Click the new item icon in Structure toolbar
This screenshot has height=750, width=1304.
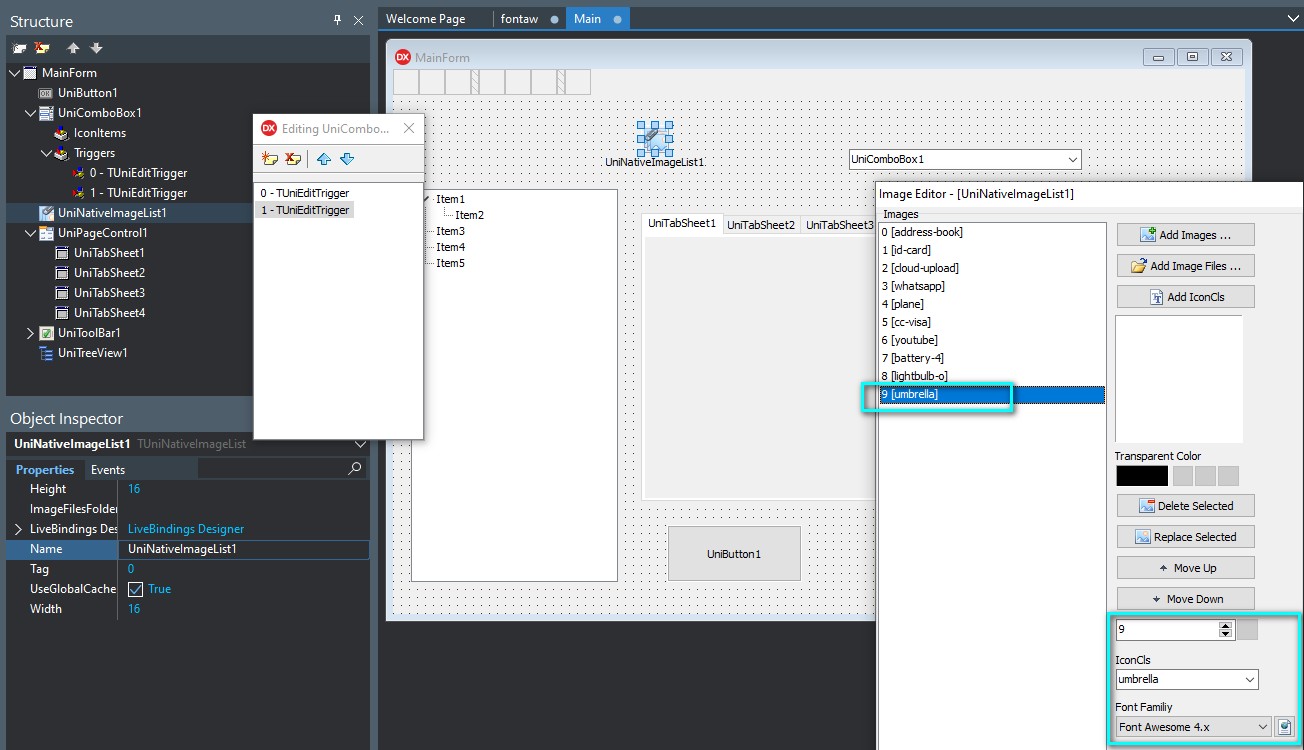(x=19, y=48)
